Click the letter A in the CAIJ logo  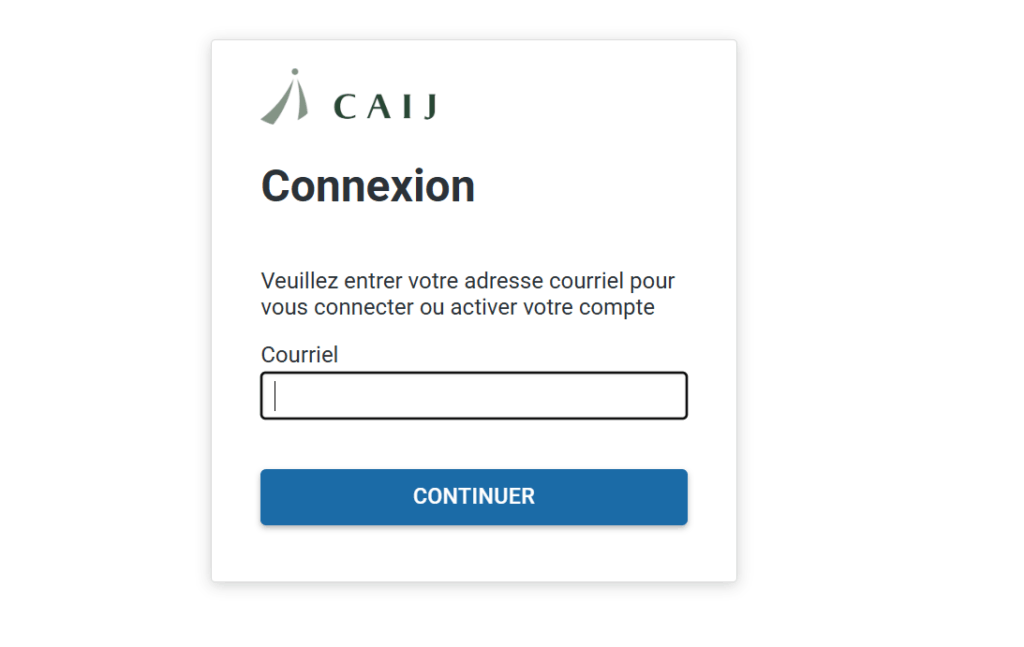click(379, 107)
